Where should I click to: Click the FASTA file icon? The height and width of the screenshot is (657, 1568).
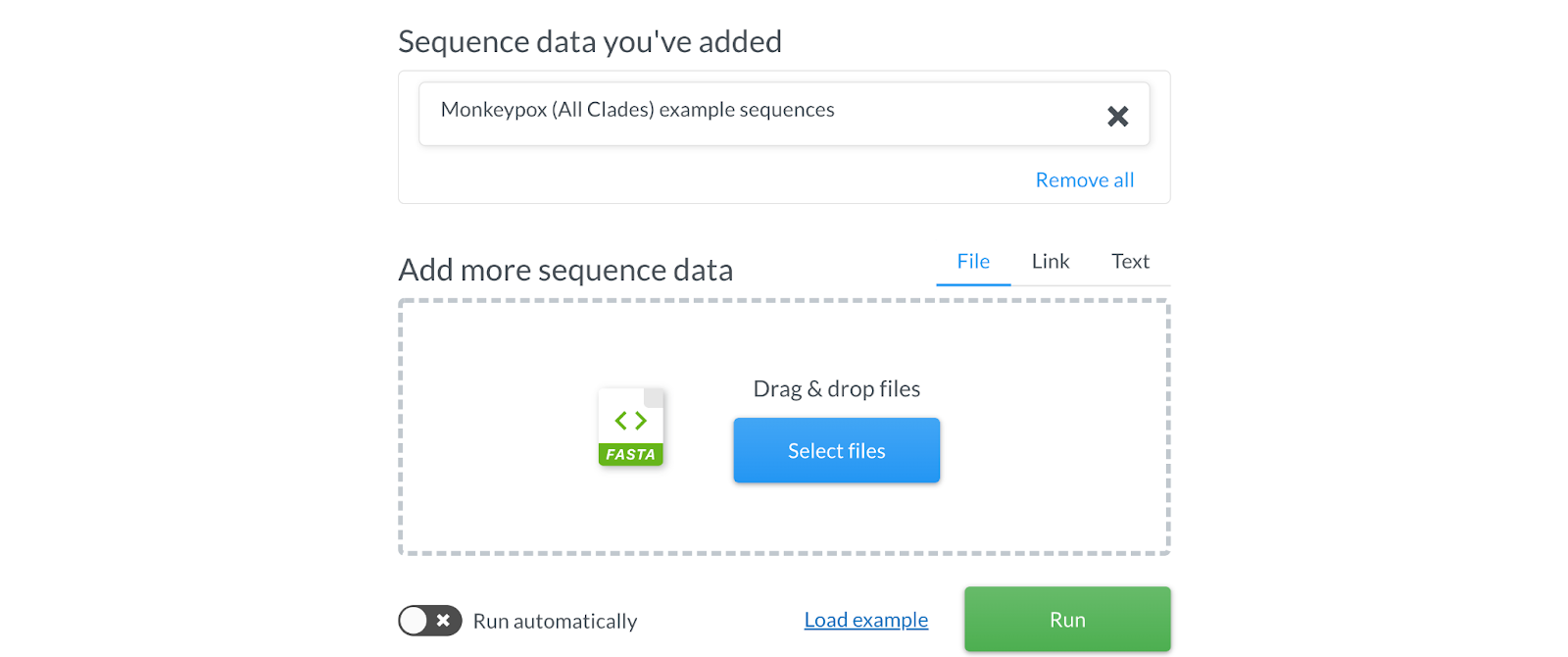click(631, 428)
